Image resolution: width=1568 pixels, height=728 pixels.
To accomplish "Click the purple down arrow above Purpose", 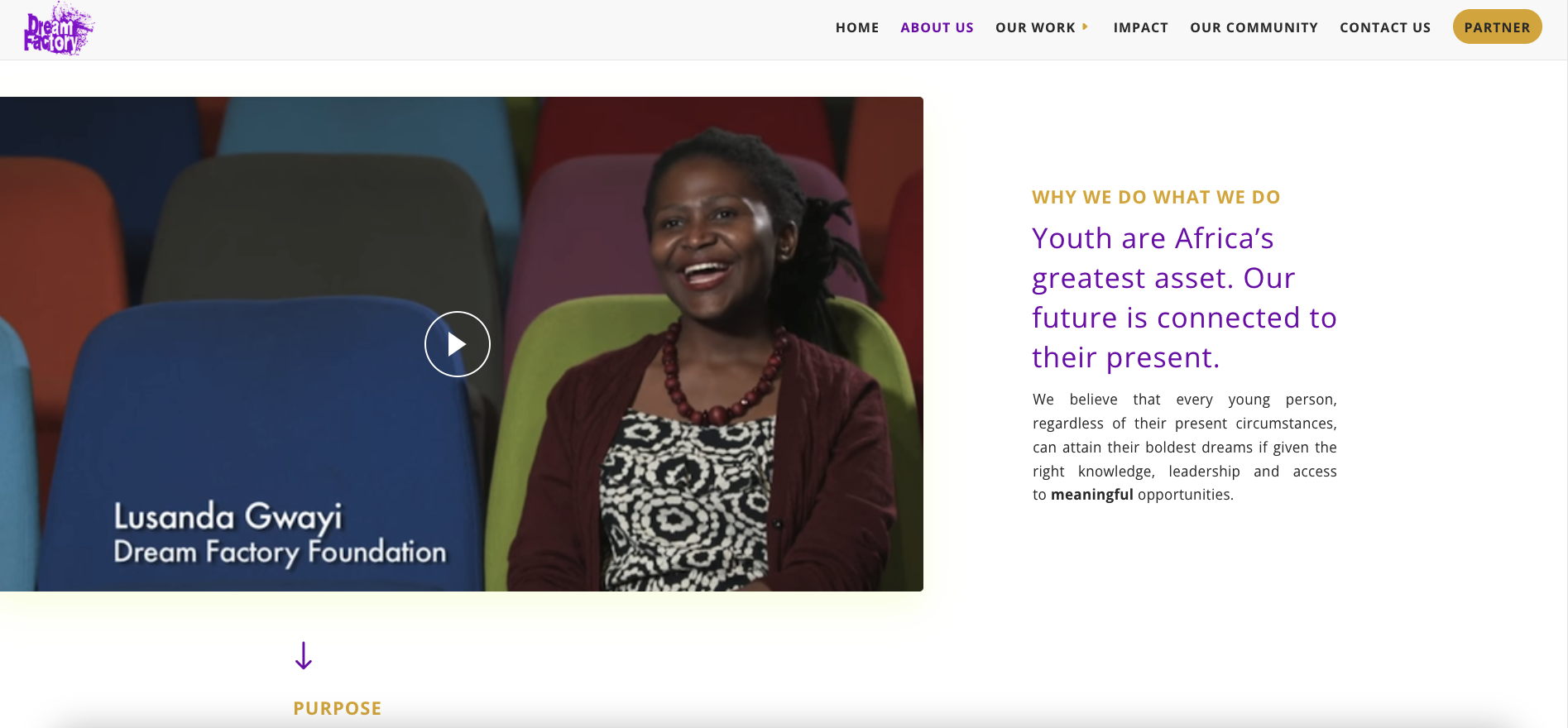I will pyautogui.click(x=304, y=655).
